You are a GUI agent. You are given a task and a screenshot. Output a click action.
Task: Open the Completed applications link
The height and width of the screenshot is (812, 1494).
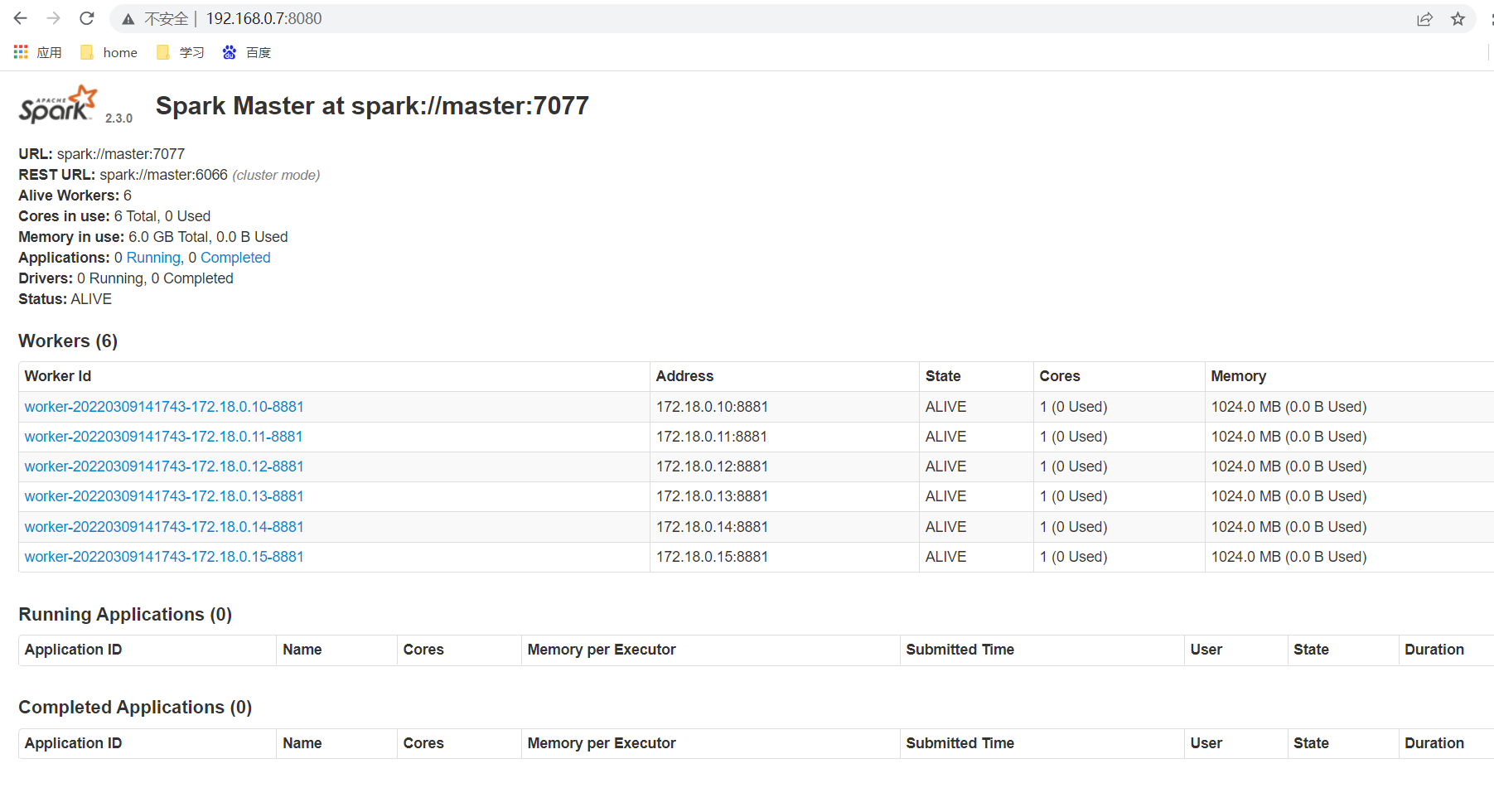pos(234,258)
